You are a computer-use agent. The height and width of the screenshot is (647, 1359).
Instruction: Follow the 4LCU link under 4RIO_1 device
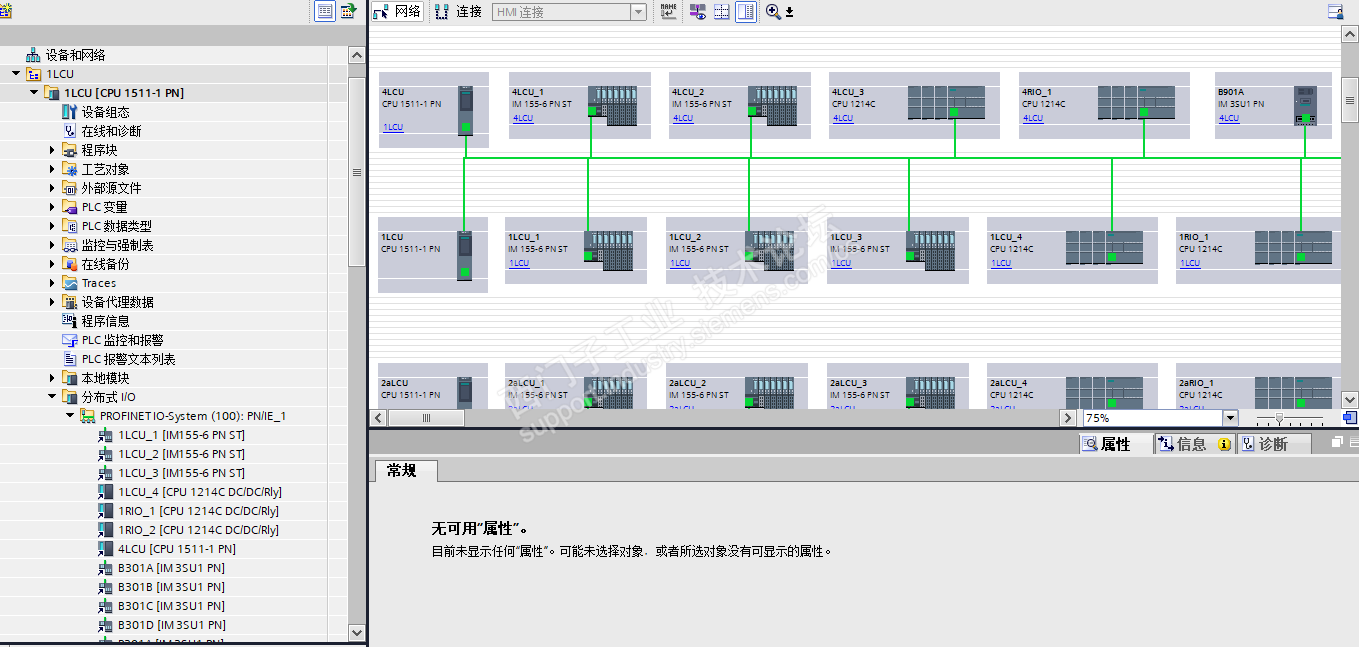click(x=1033, y=118)
